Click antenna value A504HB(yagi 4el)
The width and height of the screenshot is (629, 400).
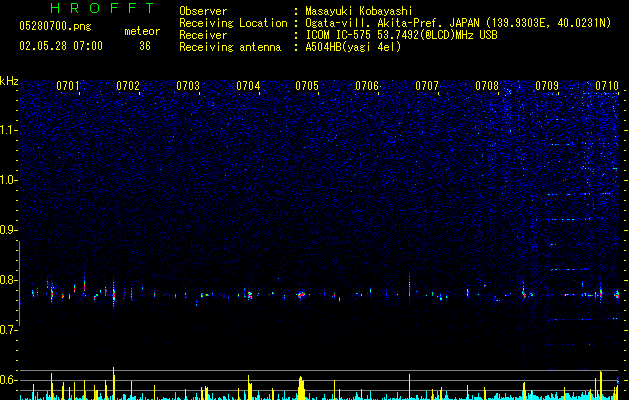[x=353, y=47]
